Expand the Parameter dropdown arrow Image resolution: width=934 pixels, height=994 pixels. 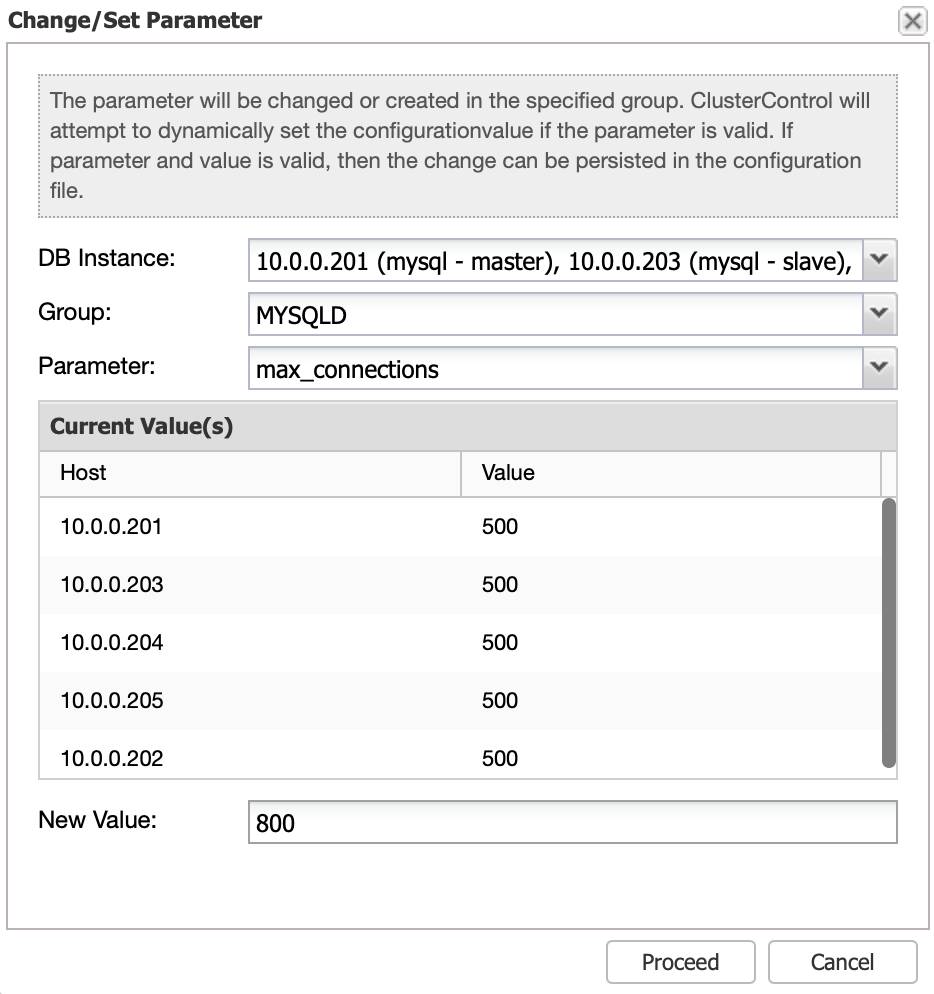coord(879,368)
